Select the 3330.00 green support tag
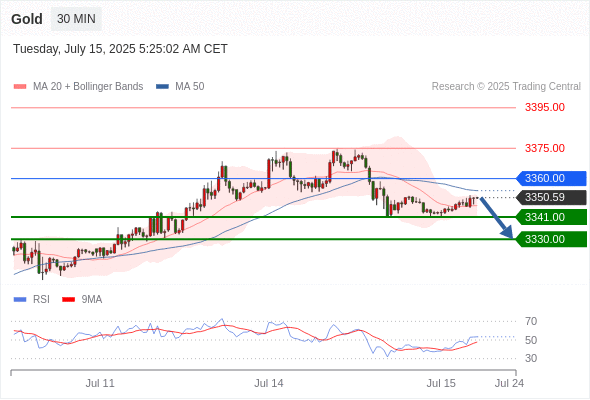The height and width of the screenshot is (400, 590). point(551,239)
